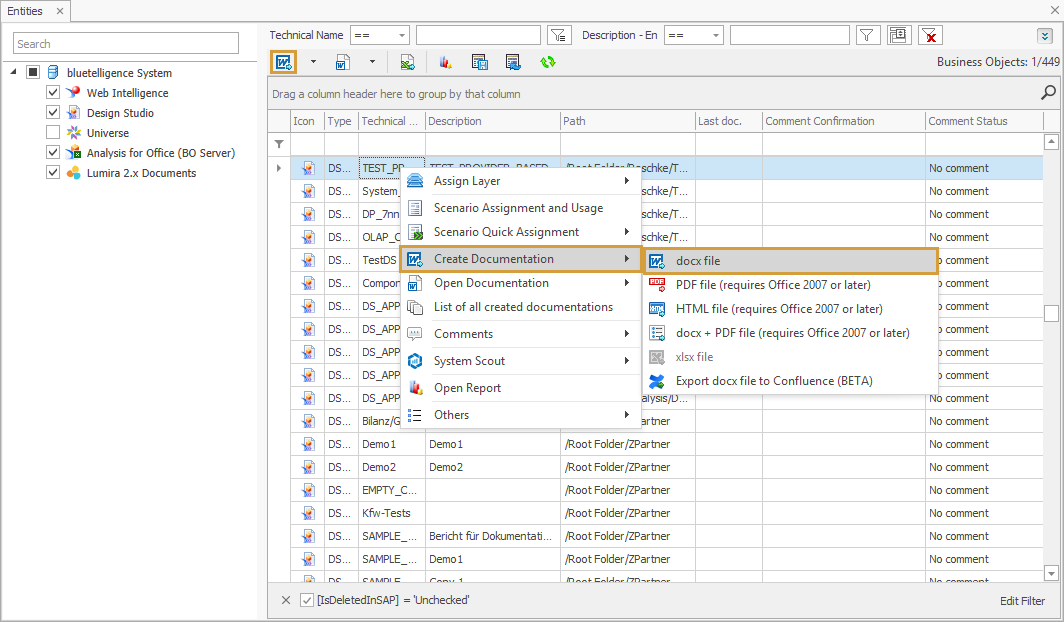Click the apply filter funnel icon next to Description
This screenshot has height=622, width=1064.
867,34
